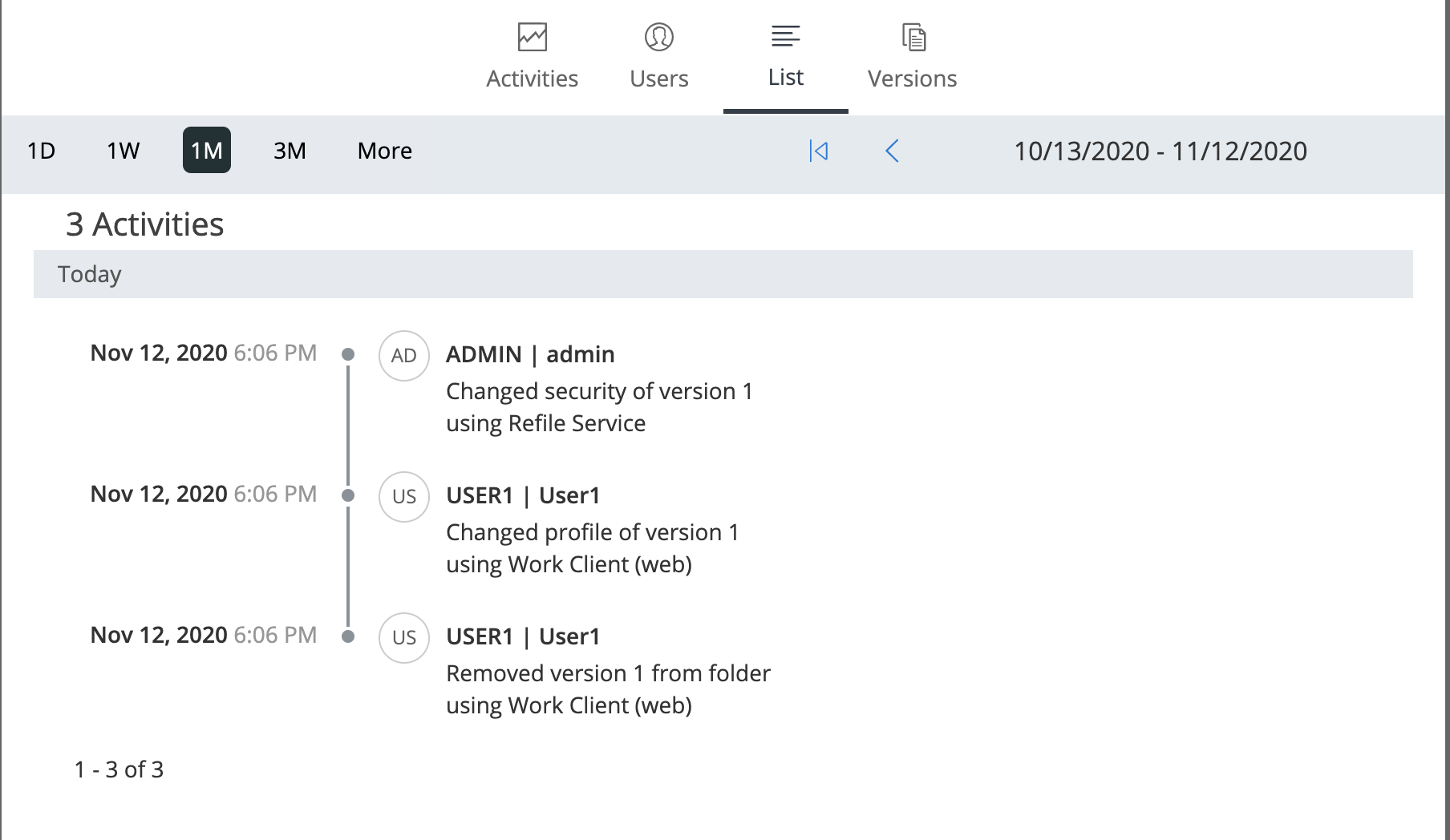Open the 10/13/2020 - 11/12/2020 date range

point(1159,151)
